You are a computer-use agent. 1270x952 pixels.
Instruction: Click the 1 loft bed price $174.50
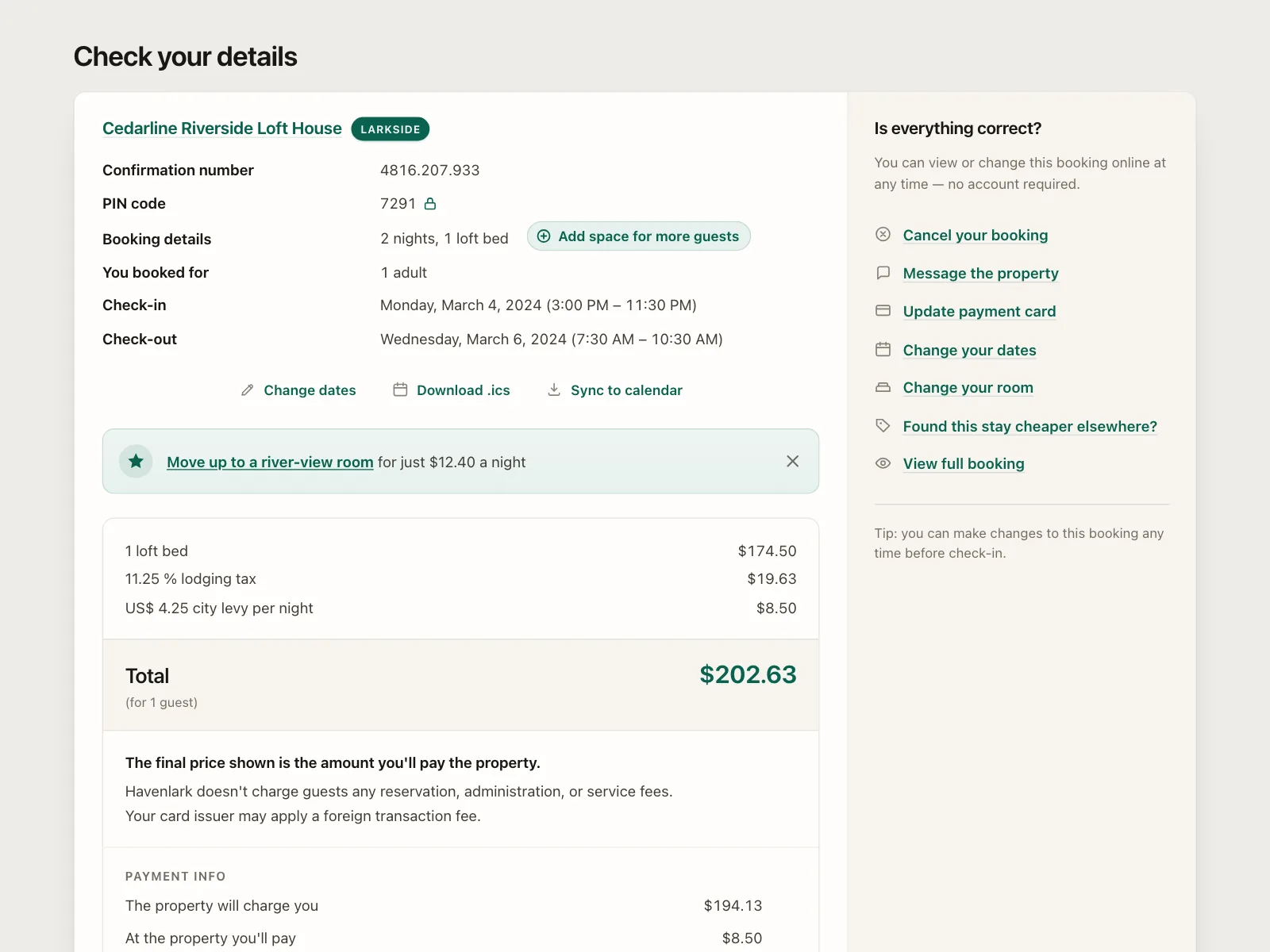(767, 551)
